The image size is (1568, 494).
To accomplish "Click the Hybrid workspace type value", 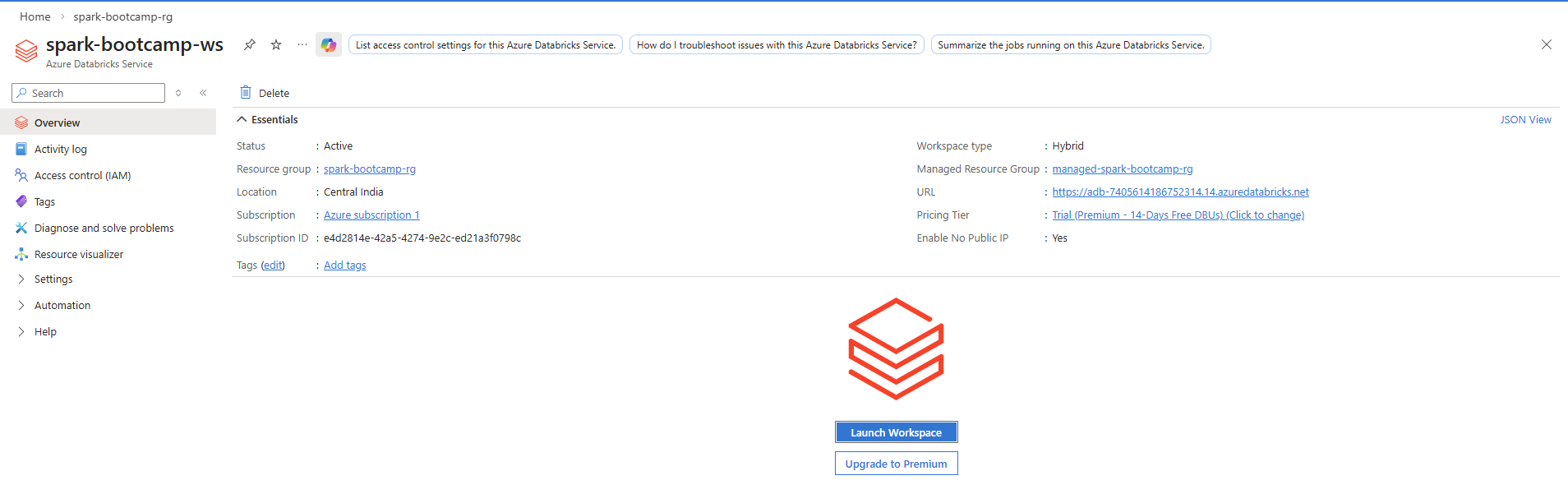I will (x=1068, y=146).
